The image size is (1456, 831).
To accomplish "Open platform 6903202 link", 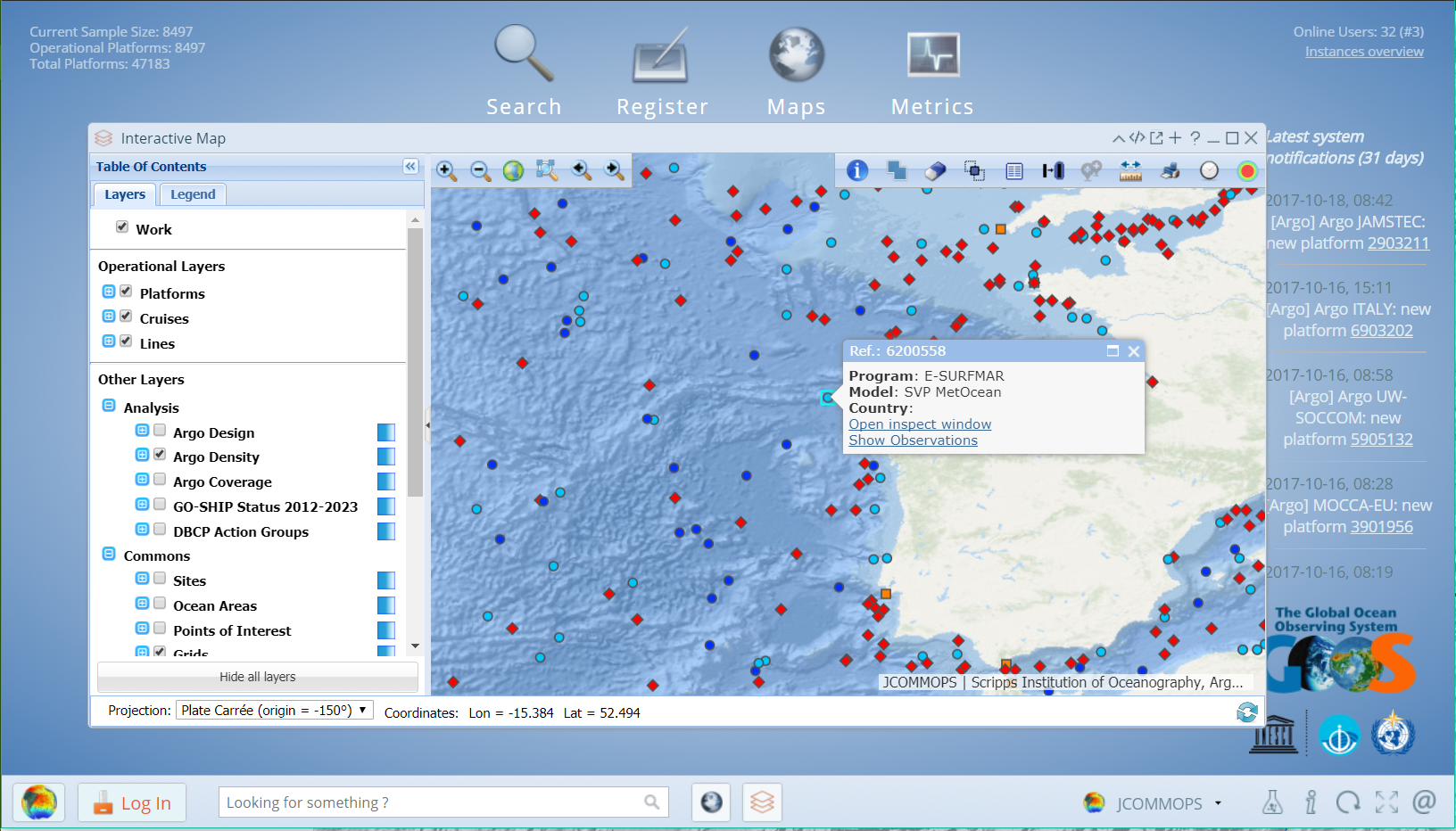I will [x=1381, y=331].
